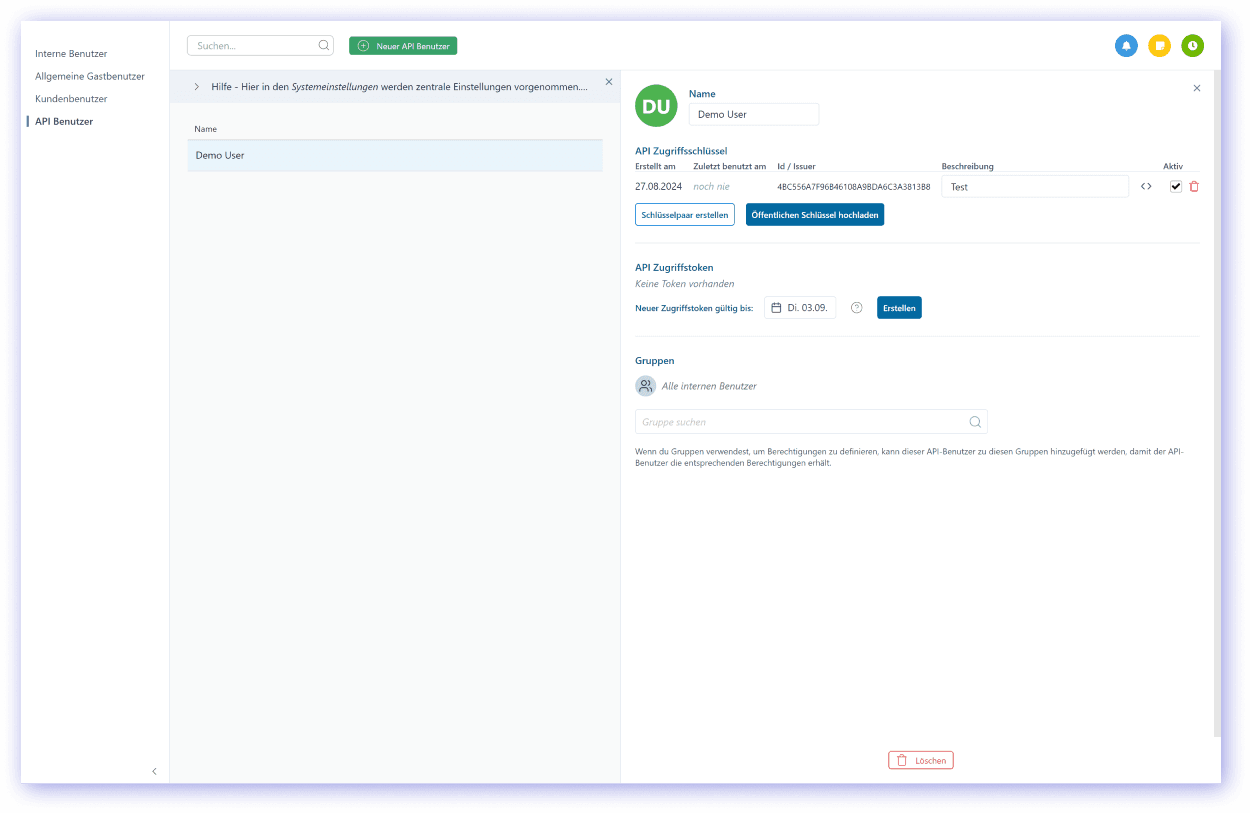Click Neuer API Benutzer button
The image size is (1250, 813).
point(403,46)
